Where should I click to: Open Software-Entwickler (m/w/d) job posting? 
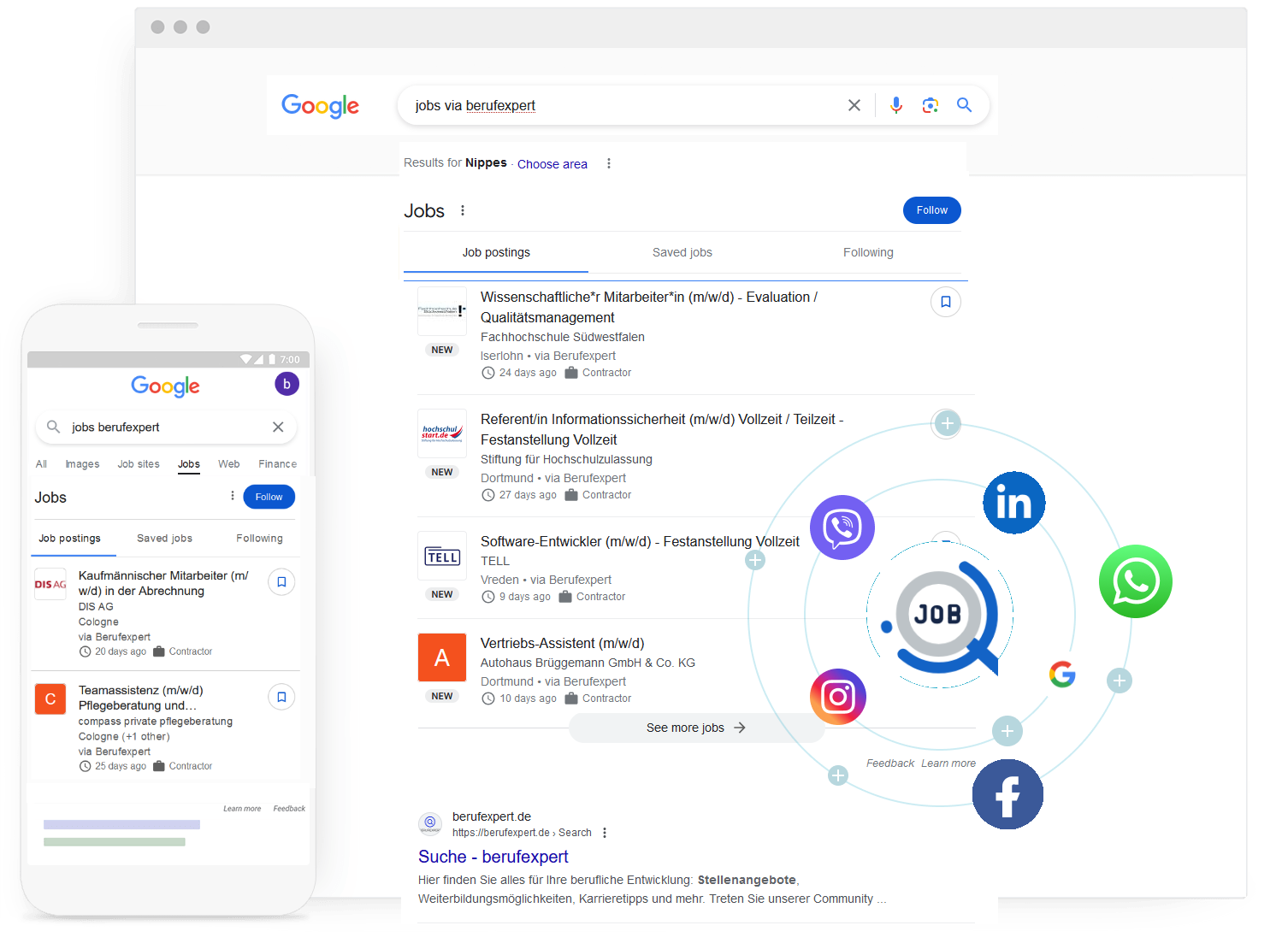pos(640,541)
